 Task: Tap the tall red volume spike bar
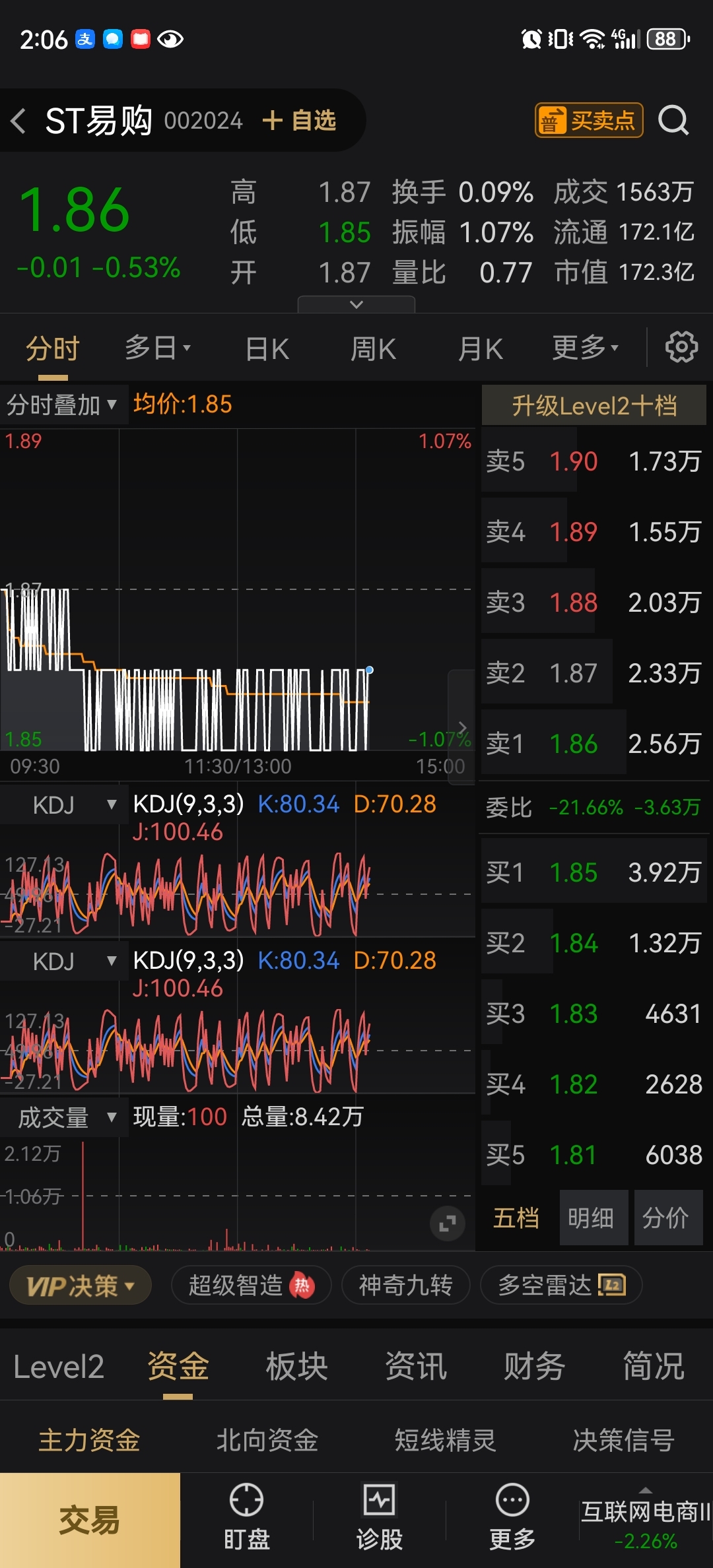click(83, 1195)
